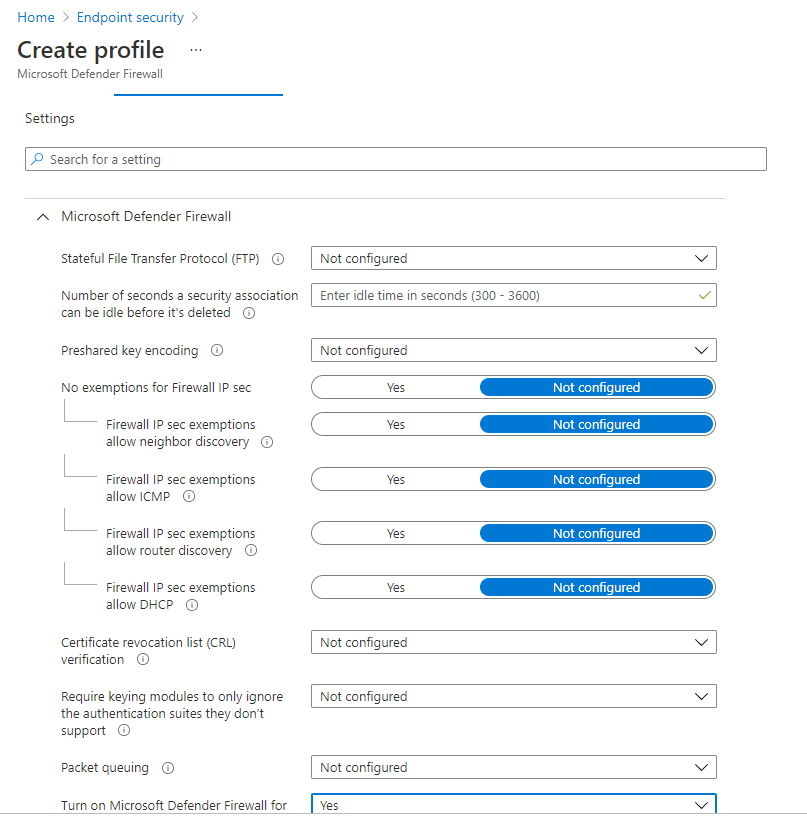The height and width of the screenshot is (826, 807).
Task: Select Not configured for allow DHCP exemption
Action: pos(596,587)
